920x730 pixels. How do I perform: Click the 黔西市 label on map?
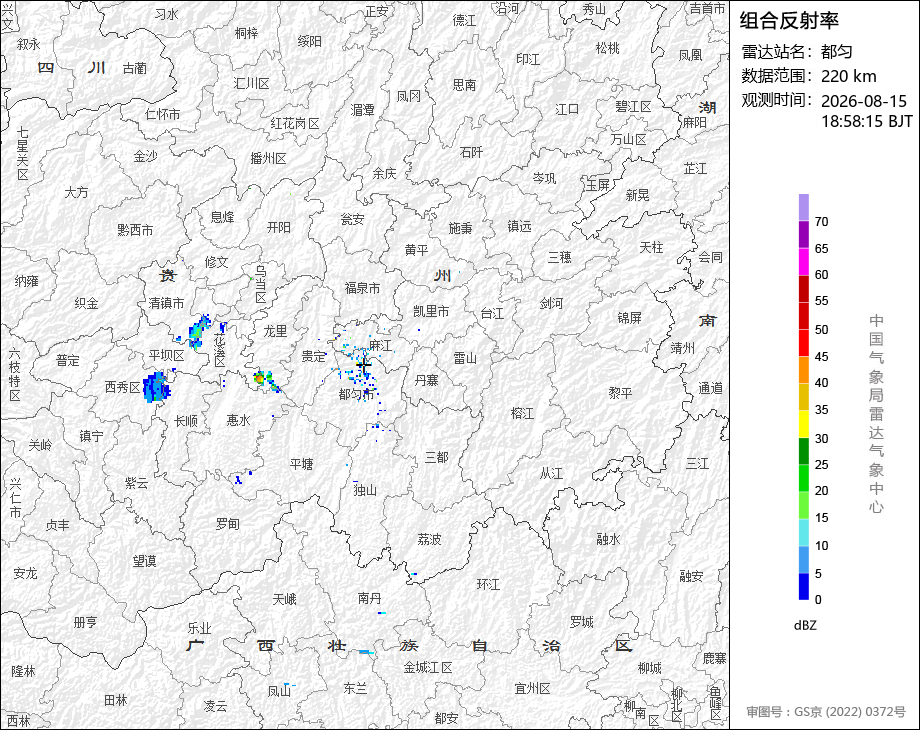pyautogui.click(x=135, y=230)
